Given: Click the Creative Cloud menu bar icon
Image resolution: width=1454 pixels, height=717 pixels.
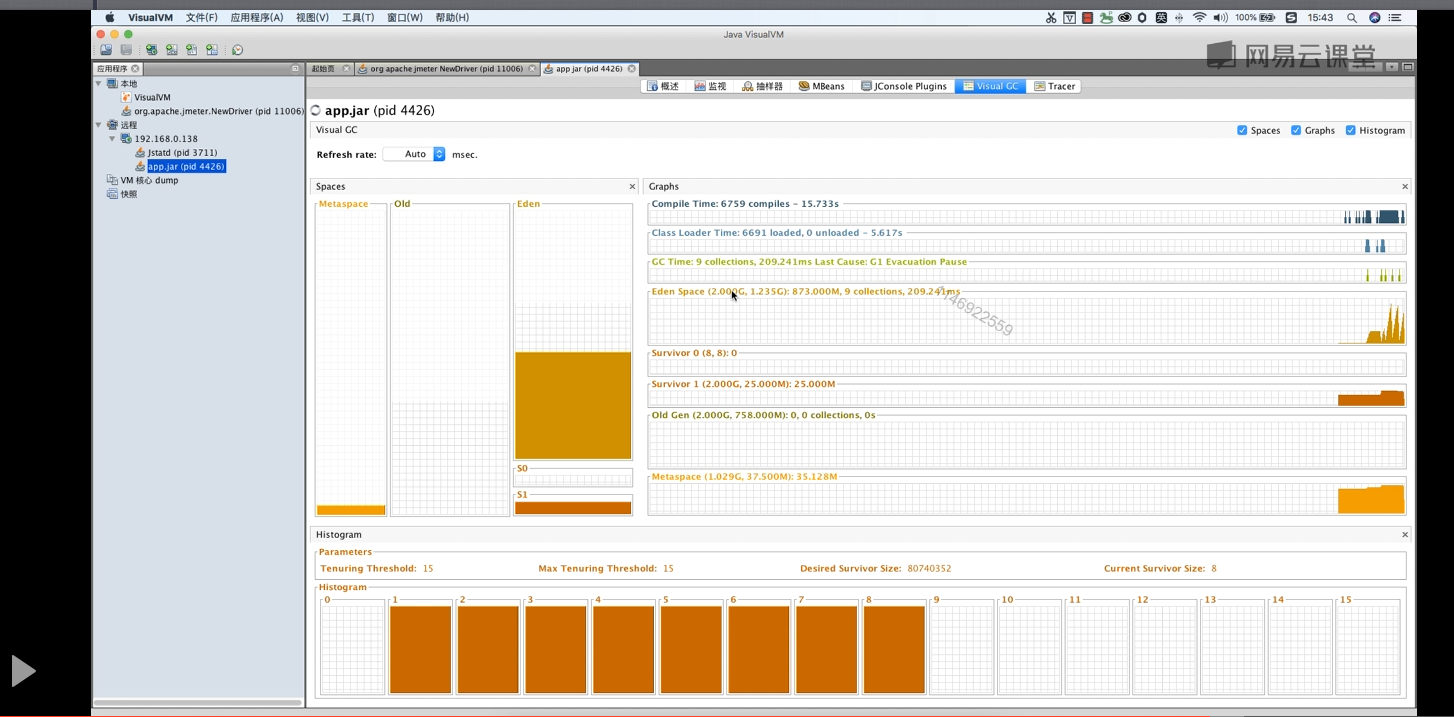Looking at the screenshot, I should point(1124,17).
